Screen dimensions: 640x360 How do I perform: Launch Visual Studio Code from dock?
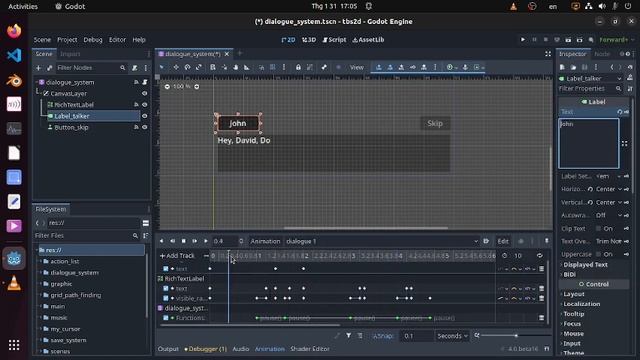coord(14,55)
